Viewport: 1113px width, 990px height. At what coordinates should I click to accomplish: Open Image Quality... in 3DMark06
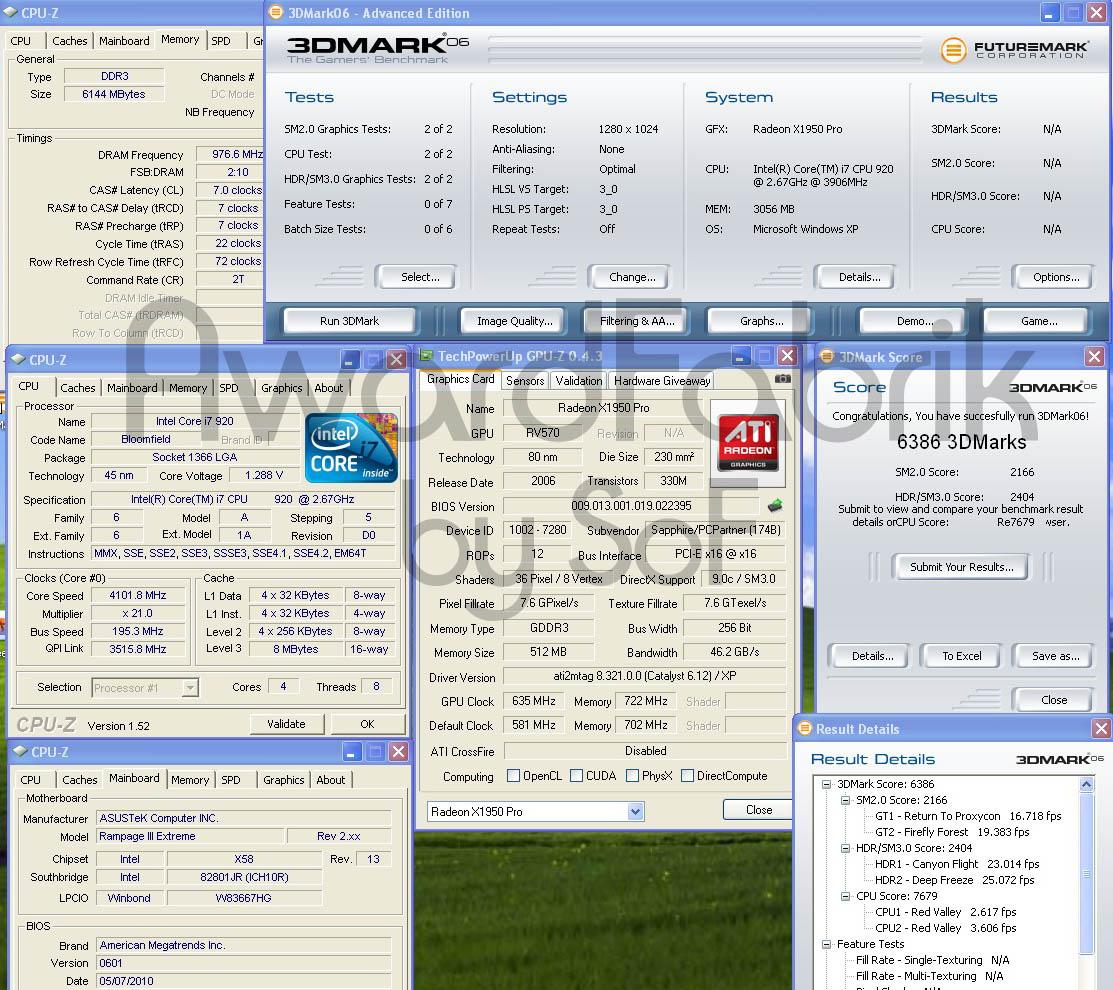pyautogui.click(x=514, y=321)
